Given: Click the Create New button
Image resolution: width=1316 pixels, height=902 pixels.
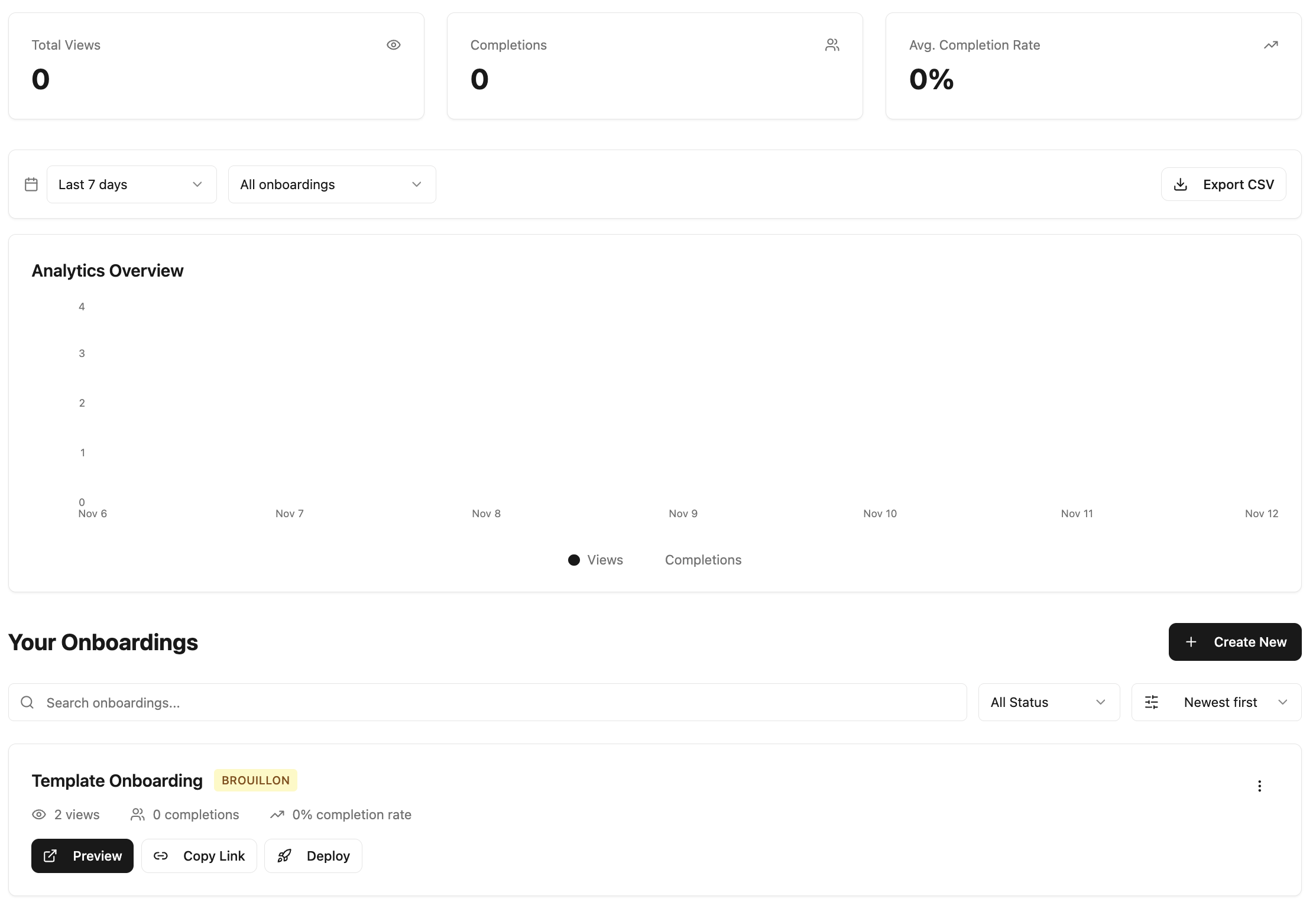Looking at the screenshot, I should (x=1234, y=642).
